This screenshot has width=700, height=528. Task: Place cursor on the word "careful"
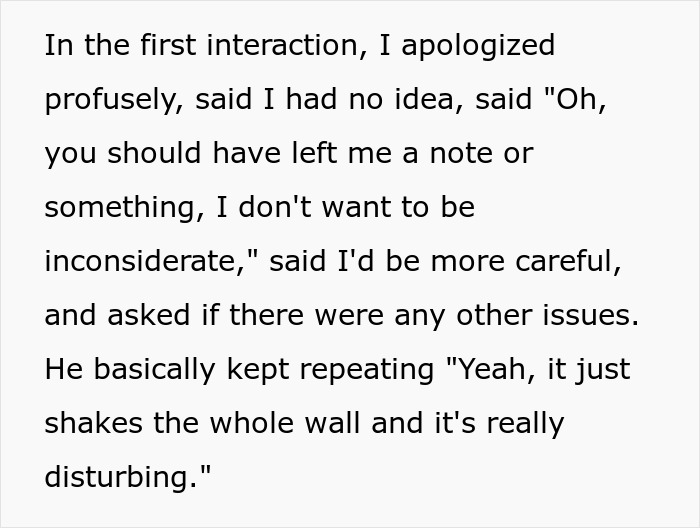580,262
